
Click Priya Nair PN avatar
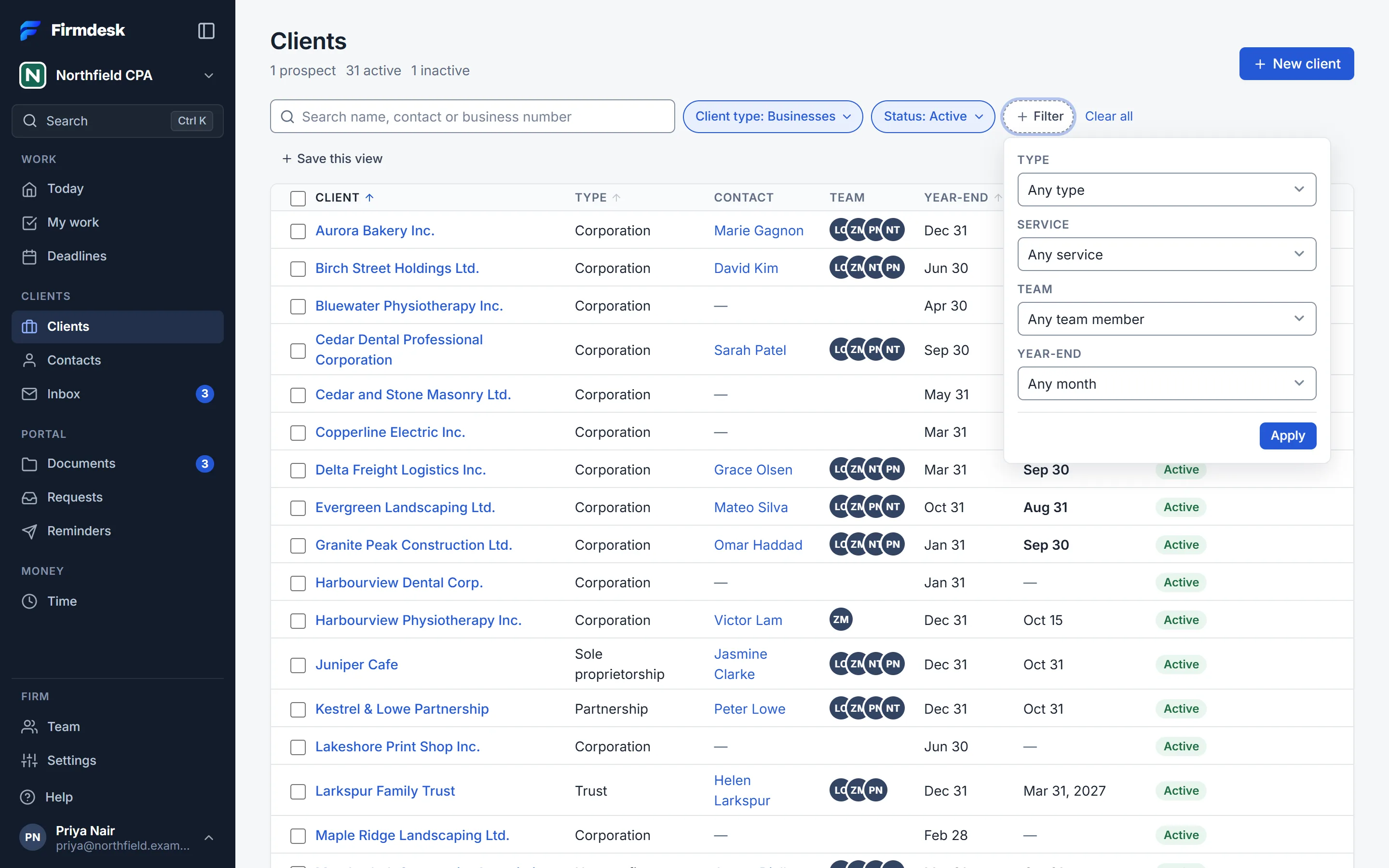tap(33, 838)
